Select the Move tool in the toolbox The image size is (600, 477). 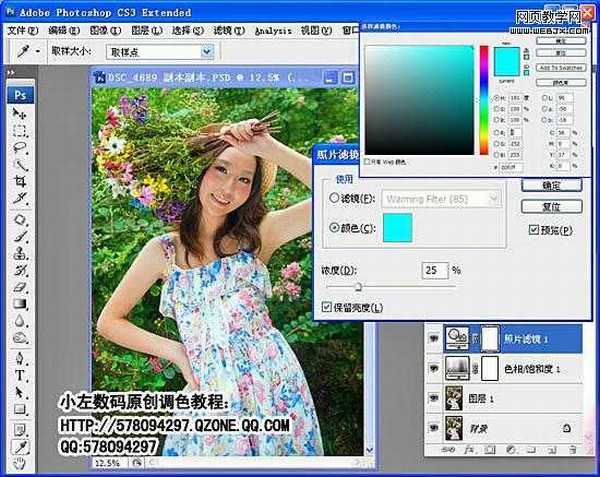[19, 114]
